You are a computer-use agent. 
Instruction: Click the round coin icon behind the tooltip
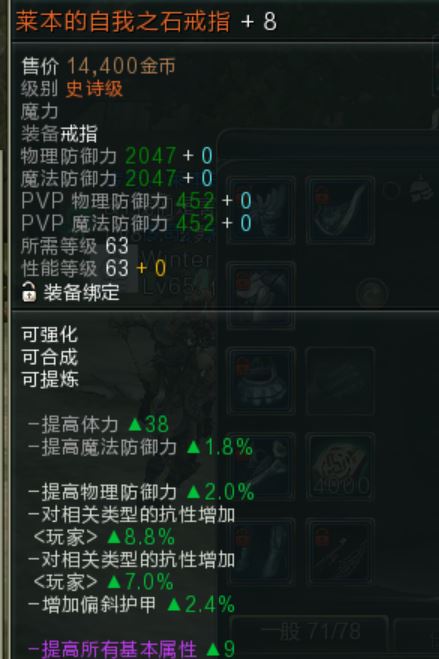[x=372, y=292]
